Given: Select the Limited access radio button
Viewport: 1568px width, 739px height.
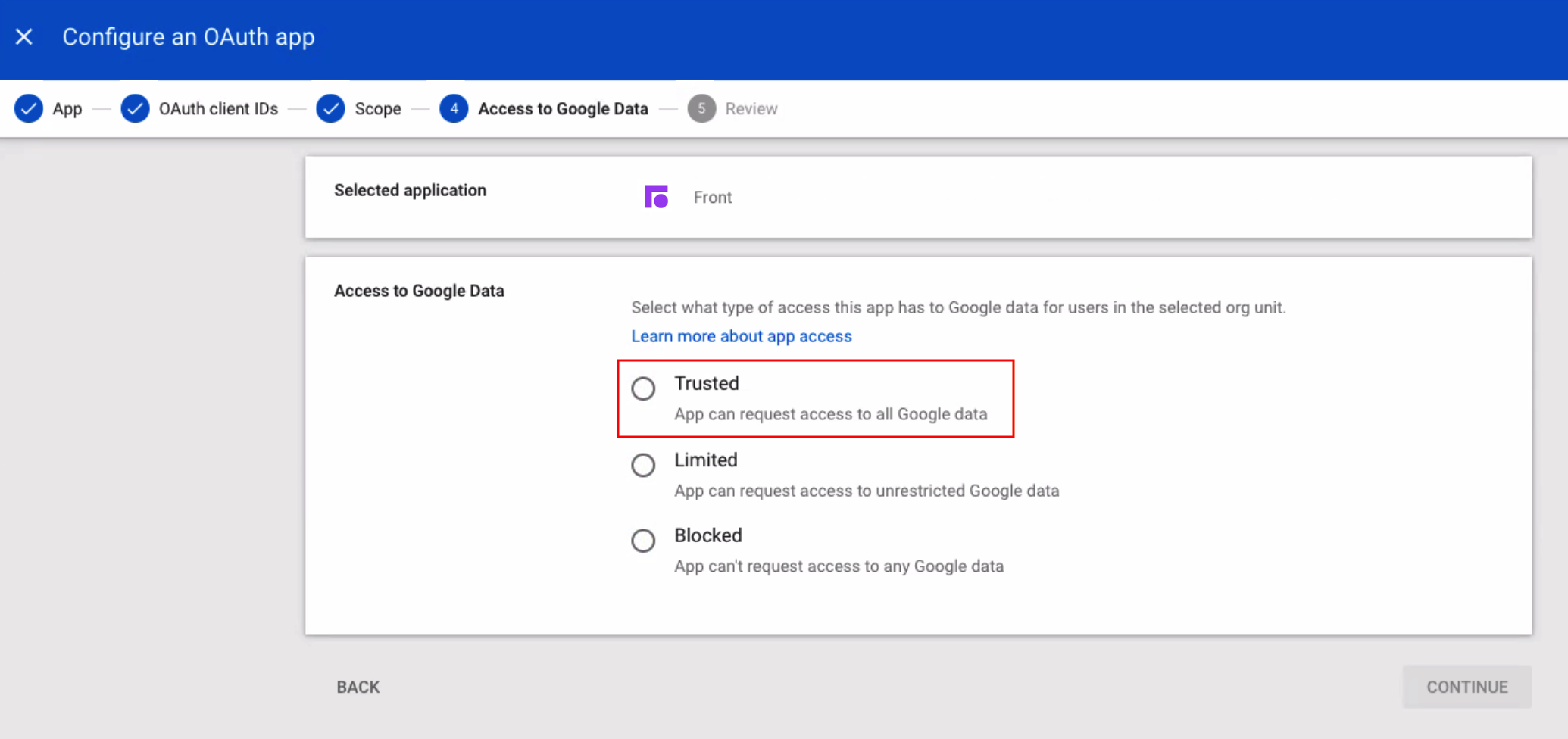Looking at the screenshot, I should coord(643,465).
